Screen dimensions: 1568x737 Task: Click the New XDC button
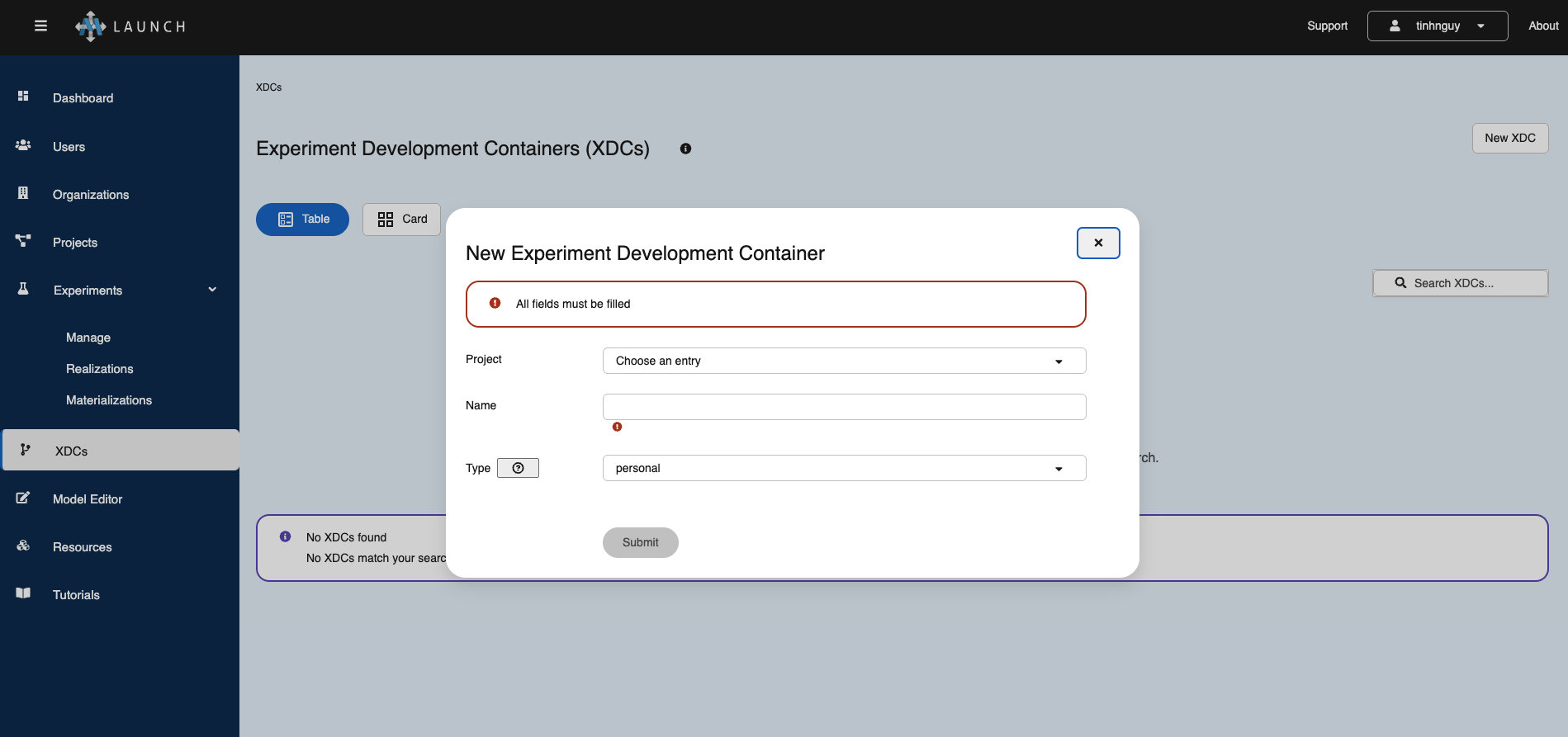1509,138
